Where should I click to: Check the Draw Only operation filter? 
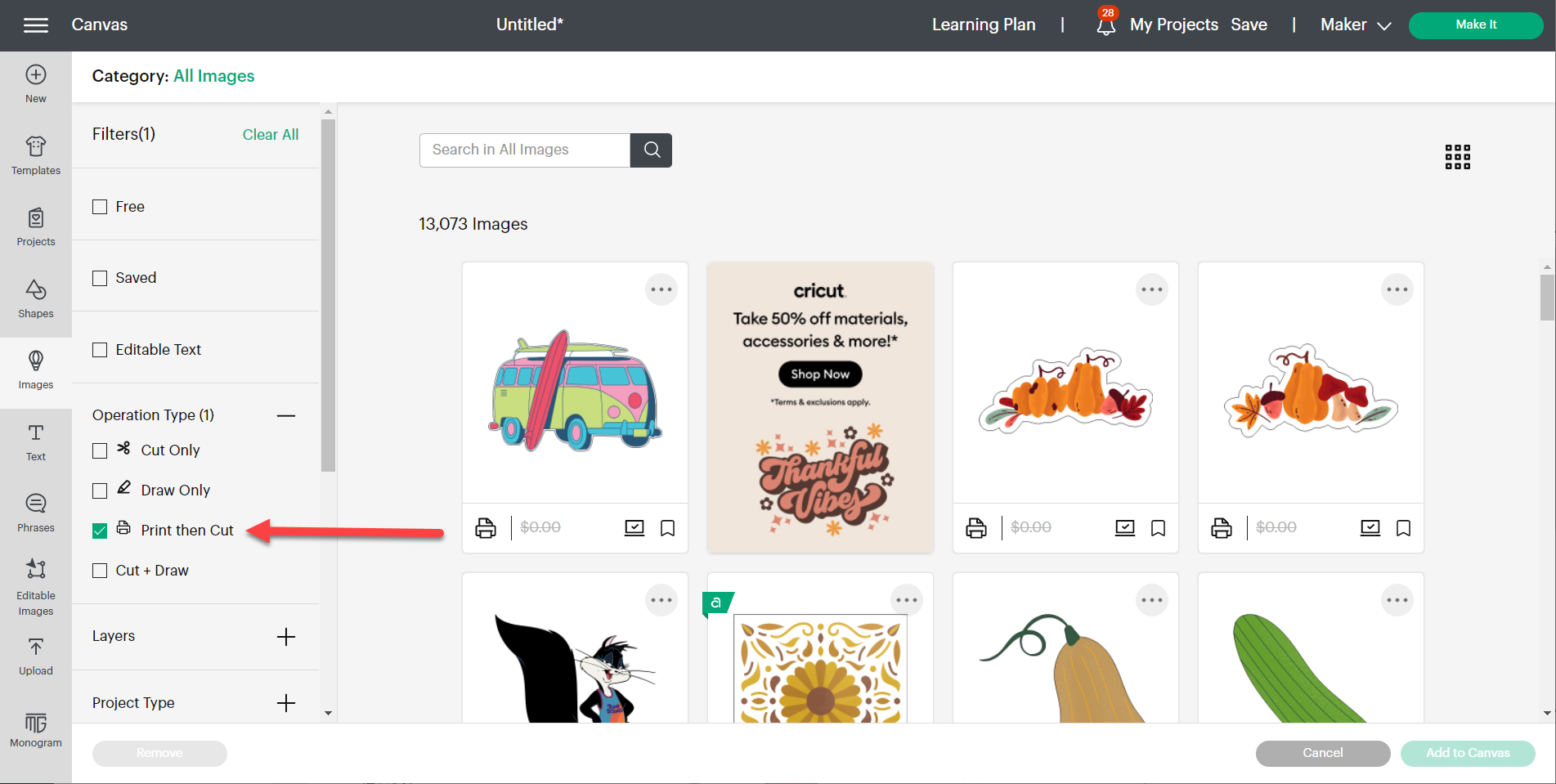[x=100, y=491]
